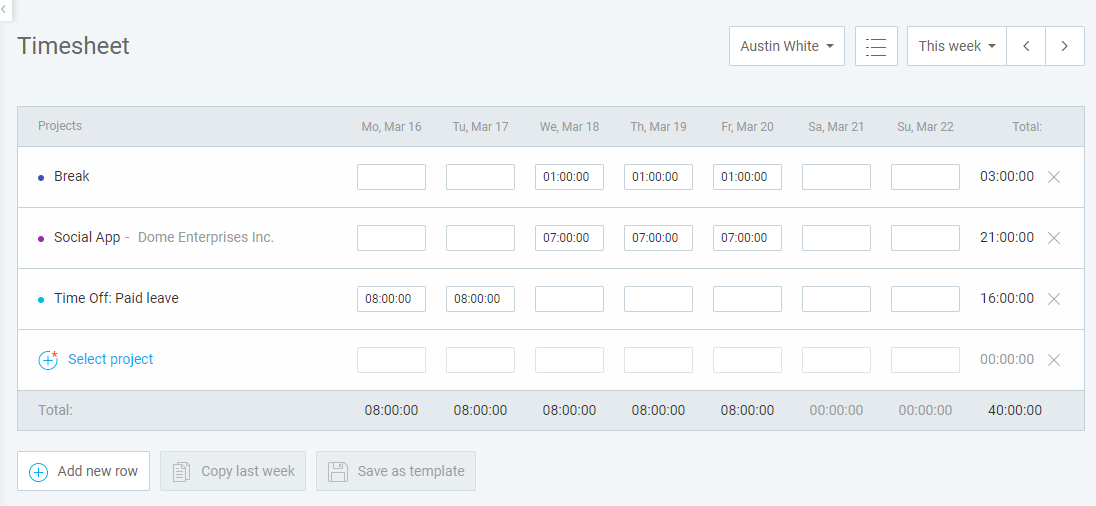Viewport: 1096px width, 506px height.
Task: Click Save as template button
Action: tap(396, 471)
